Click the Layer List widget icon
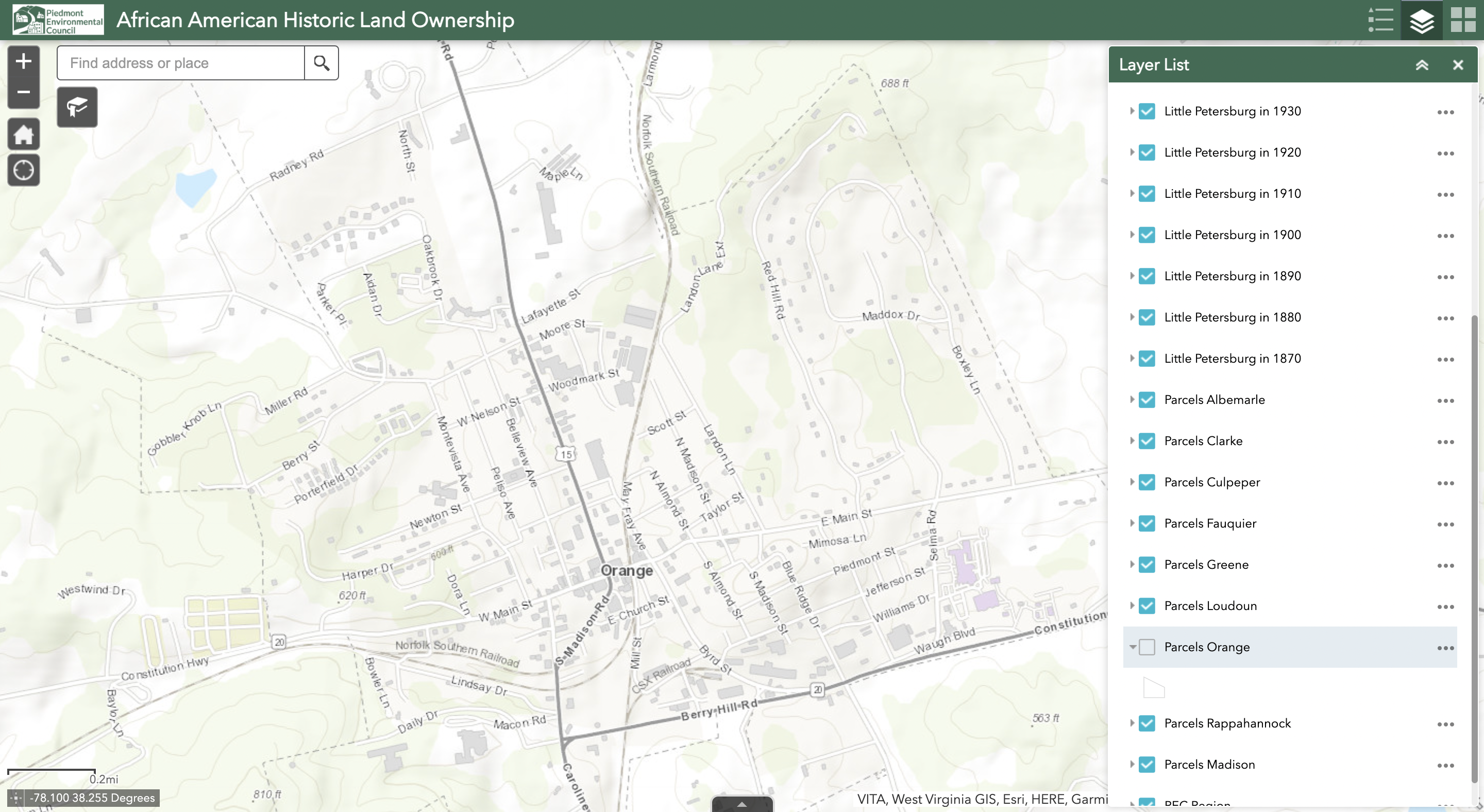Image resolution: width=1484 pixels, height=812 pixels. (1421, 20)
